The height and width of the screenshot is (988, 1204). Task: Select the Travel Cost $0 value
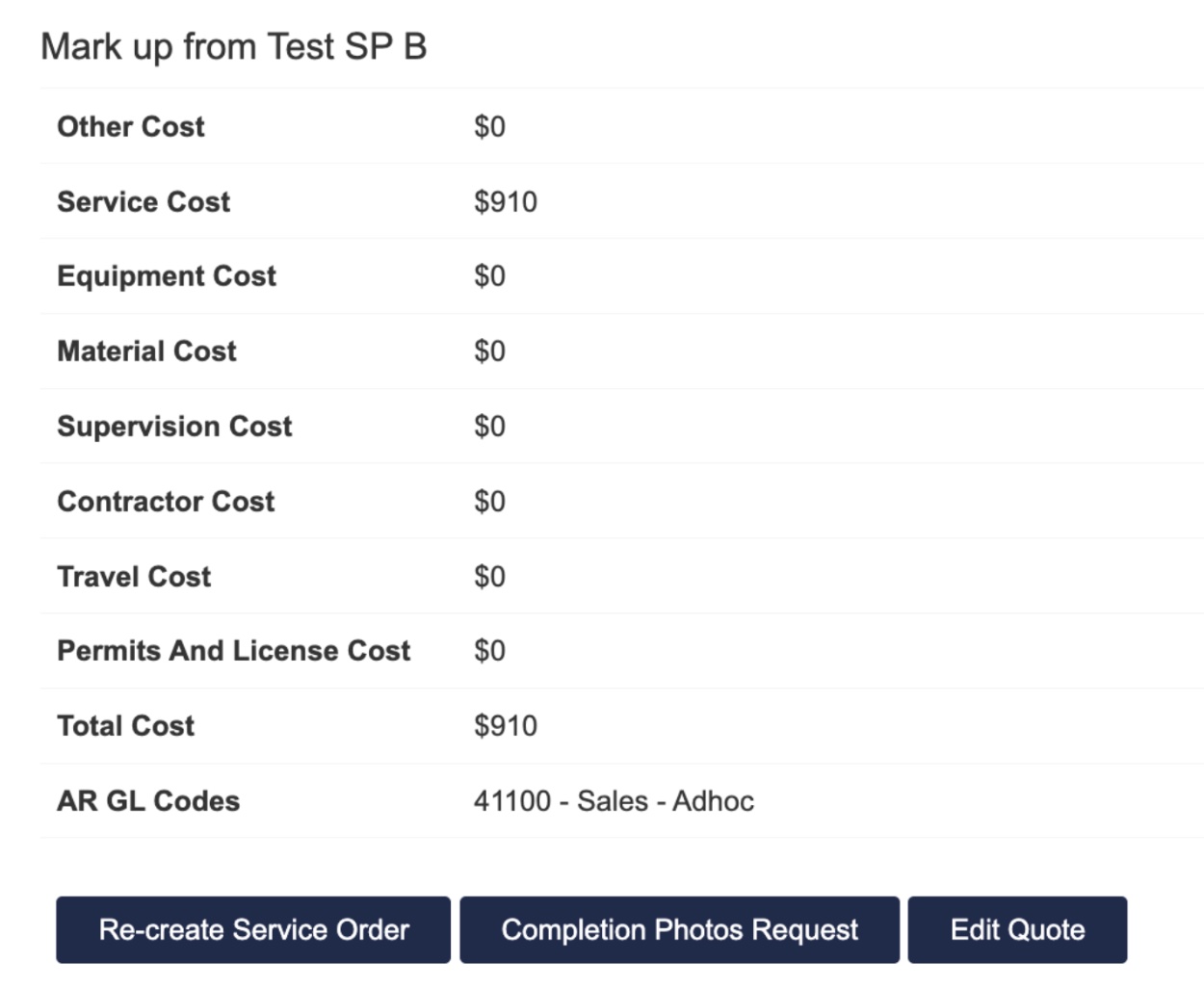pyautogui.click(x=489, y=576)
